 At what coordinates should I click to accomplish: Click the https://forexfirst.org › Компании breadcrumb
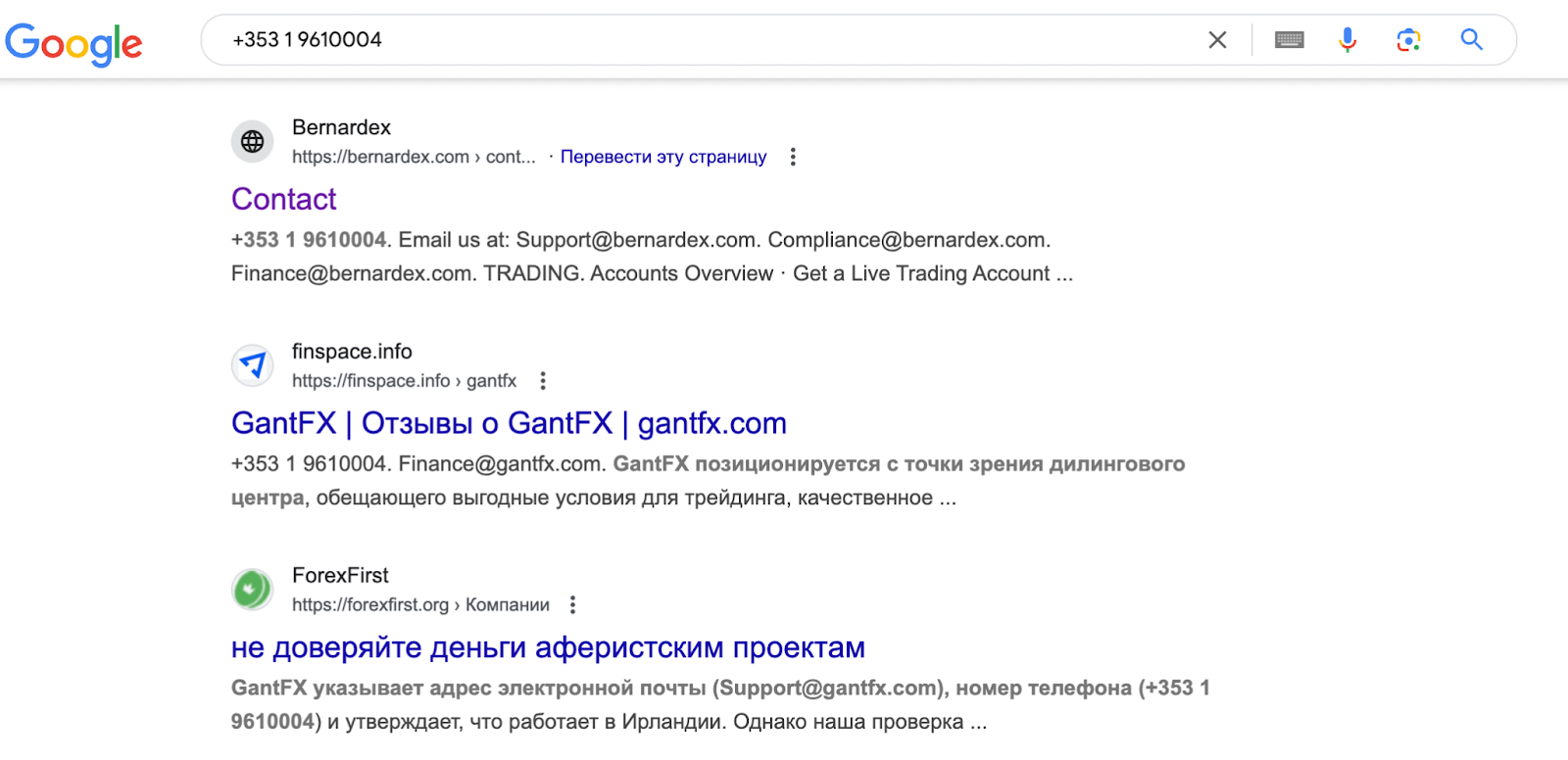click(x=420, y=605)
